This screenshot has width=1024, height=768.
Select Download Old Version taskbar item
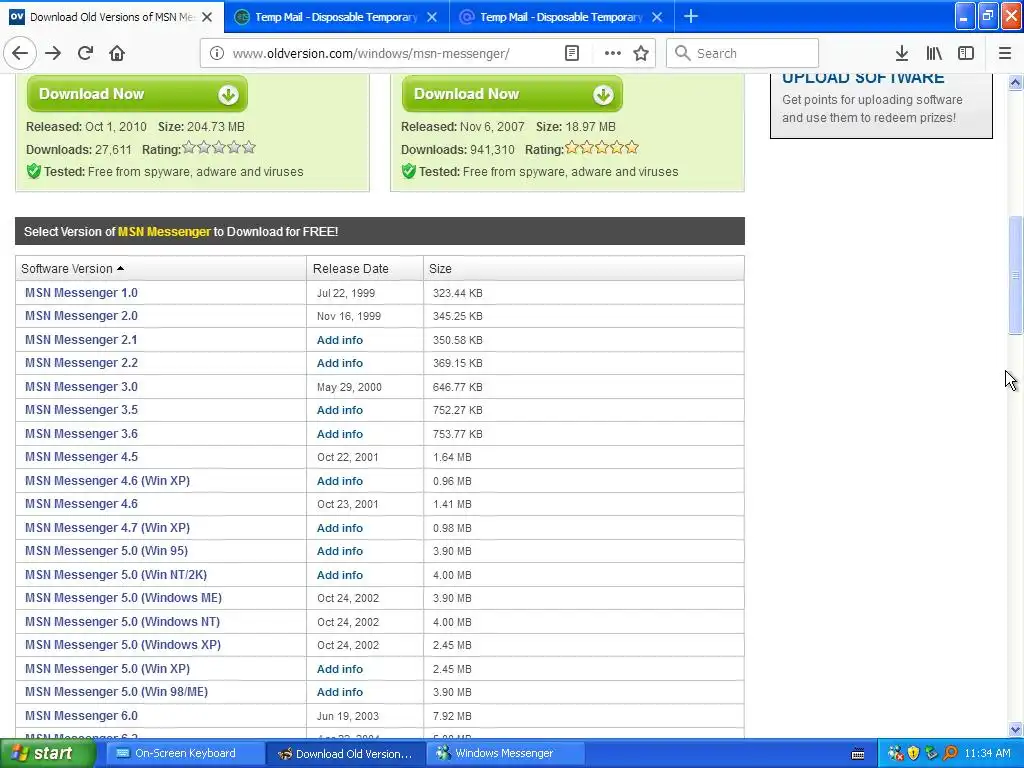click(x=346, y=754)
